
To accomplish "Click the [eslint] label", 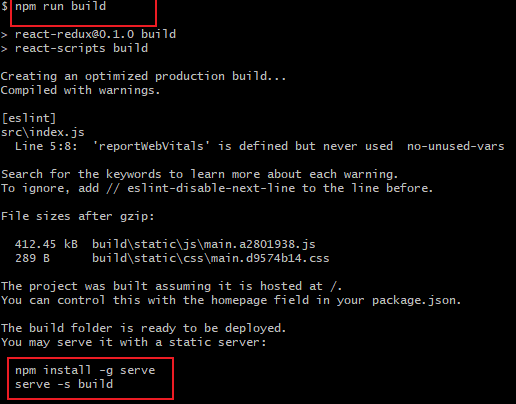I will pyautogui.click(x=29, y=118).
